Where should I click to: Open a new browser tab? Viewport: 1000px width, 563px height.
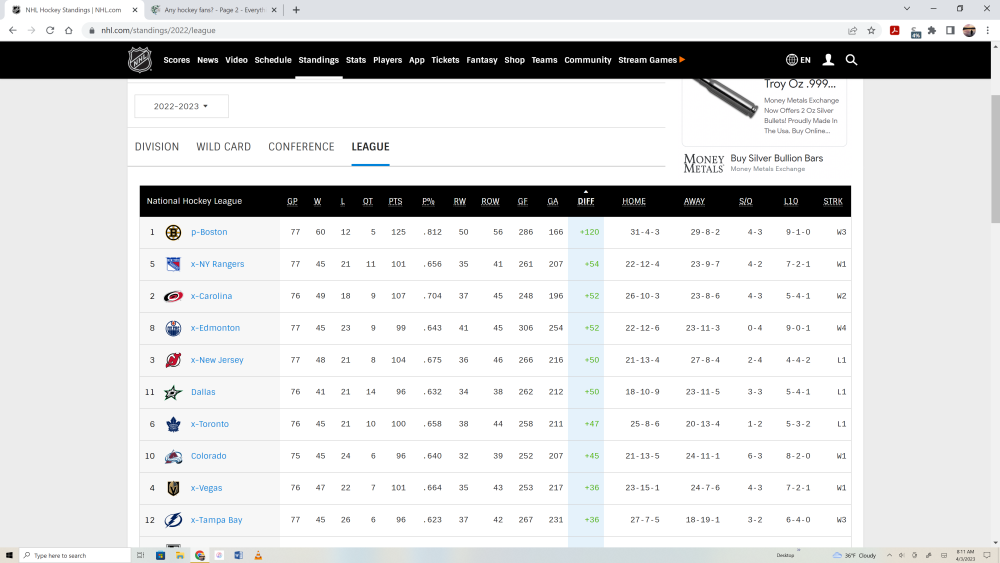tap(296, 10)
